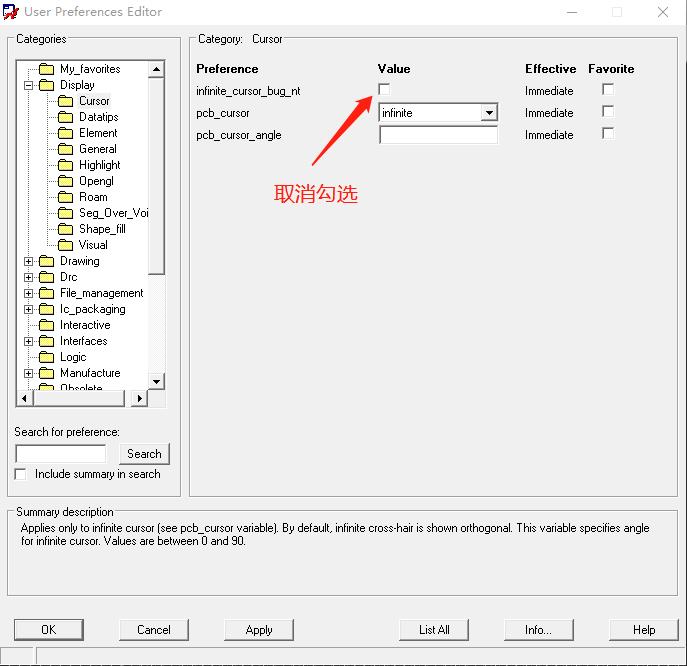Viewport: 687px width, 666px height.
Task: Click the Shape_fill folder icon
Action: pyautogui.click(x=66, y=229)
